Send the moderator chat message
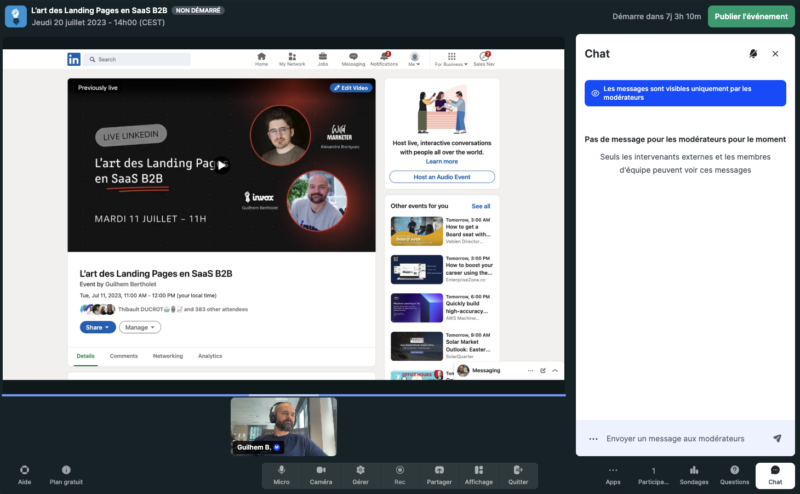The image size is (800, 494). 777,438
